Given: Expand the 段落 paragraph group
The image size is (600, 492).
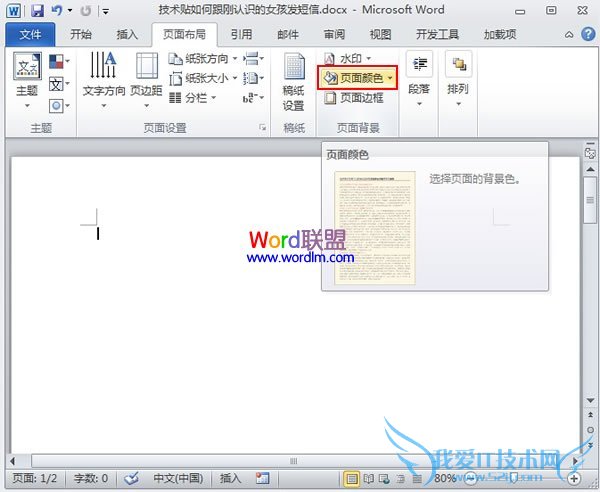Looking at the screenshot, I should [x=419, y=80].
